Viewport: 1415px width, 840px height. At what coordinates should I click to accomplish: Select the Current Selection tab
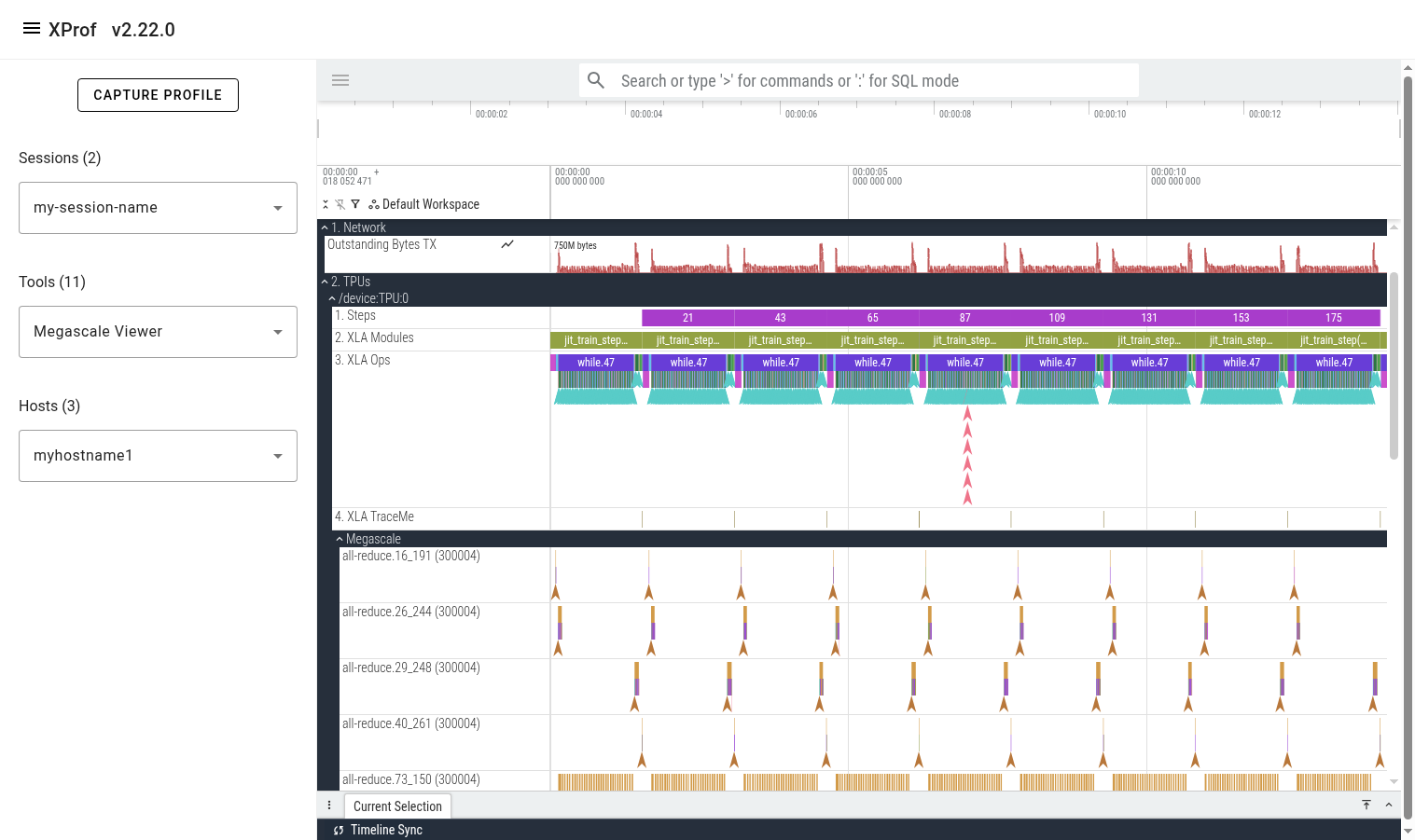(397, 806)
